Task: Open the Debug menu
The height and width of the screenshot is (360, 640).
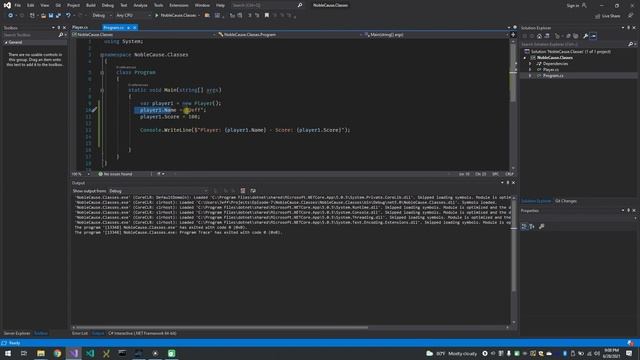Action: (108, 5)
